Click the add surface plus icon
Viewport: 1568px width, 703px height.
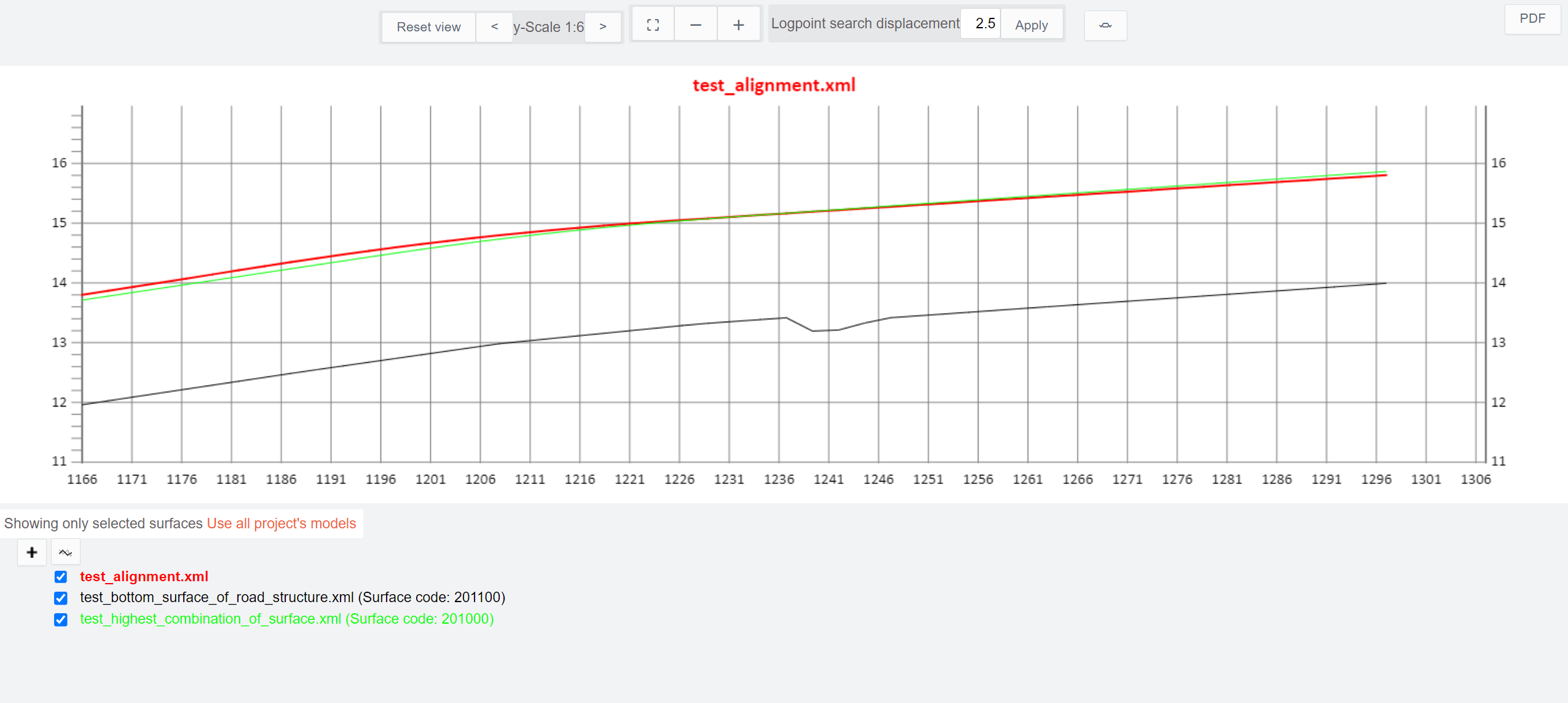(x=32, y=552)
